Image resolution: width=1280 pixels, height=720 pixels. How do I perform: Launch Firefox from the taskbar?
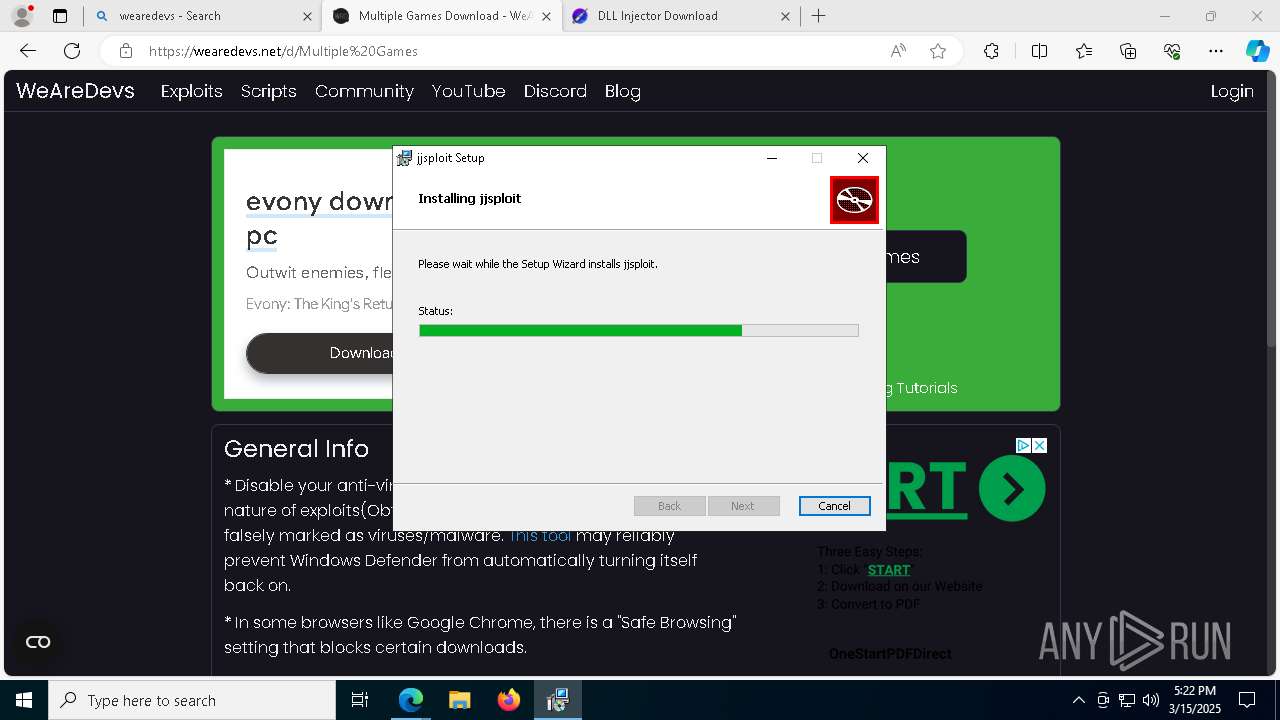pos(508,700)
